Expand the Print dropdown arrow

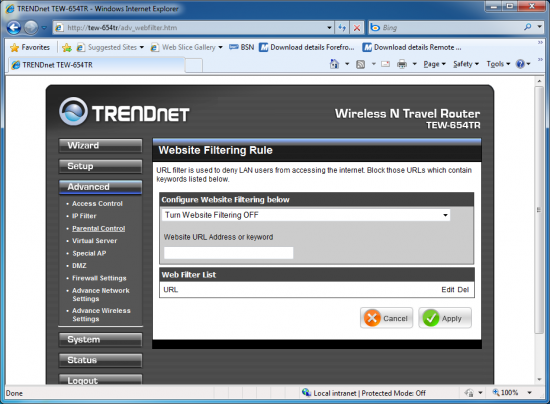click(414, 64)
